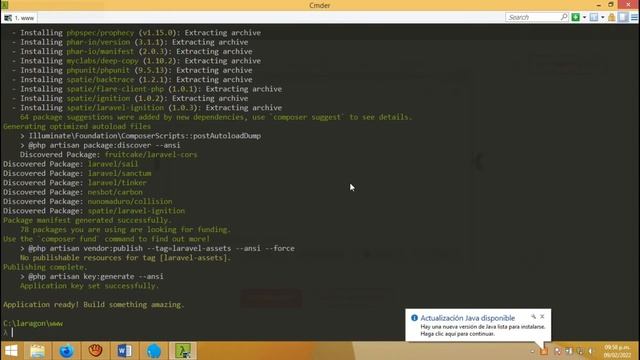Click 'phpunit/phpunit' package name
Screen dimensions: 640x360
tap(98, 70)
